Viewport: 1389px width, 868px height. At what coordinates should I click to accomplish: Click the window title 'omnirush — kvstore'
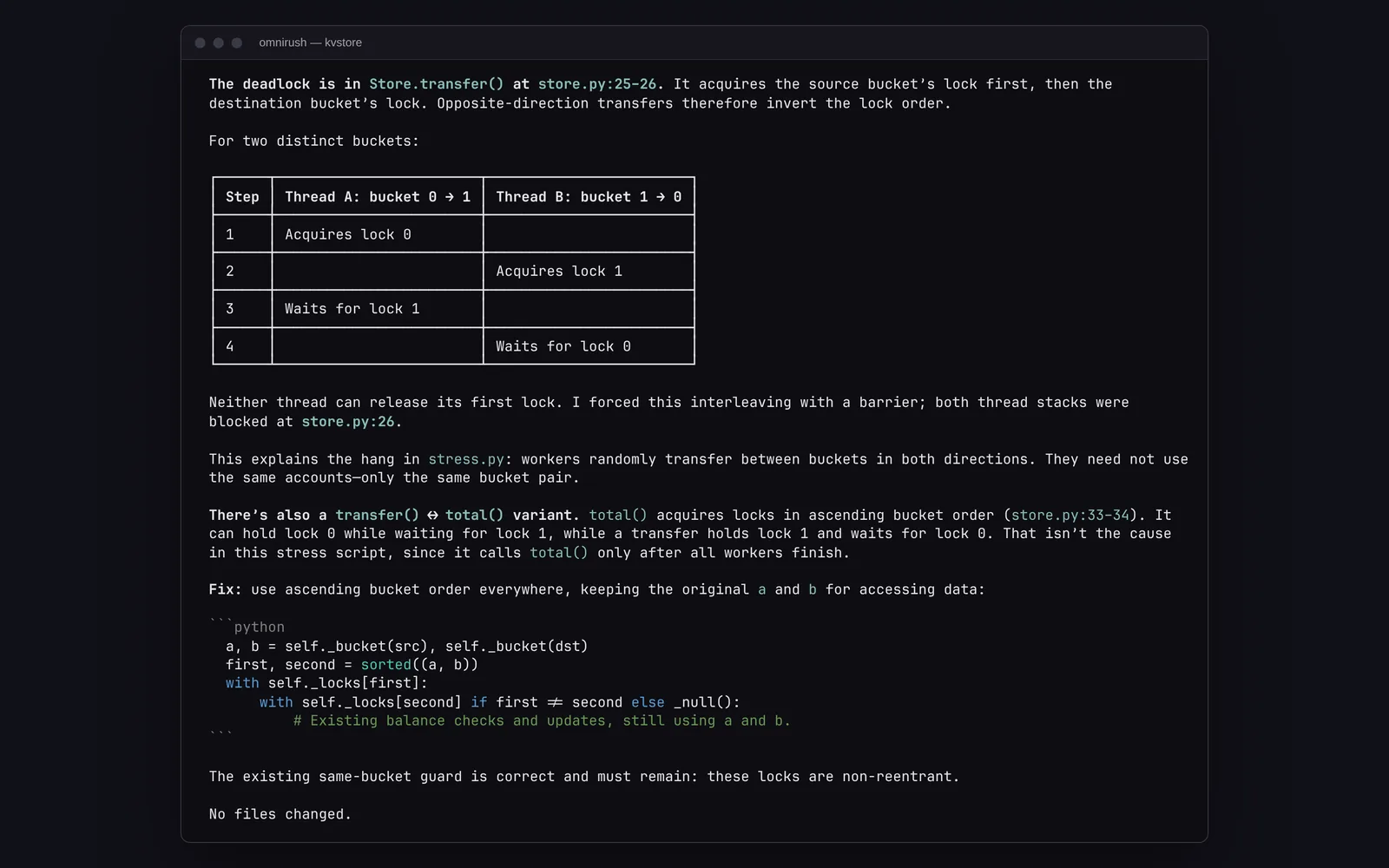pos(310,43)
